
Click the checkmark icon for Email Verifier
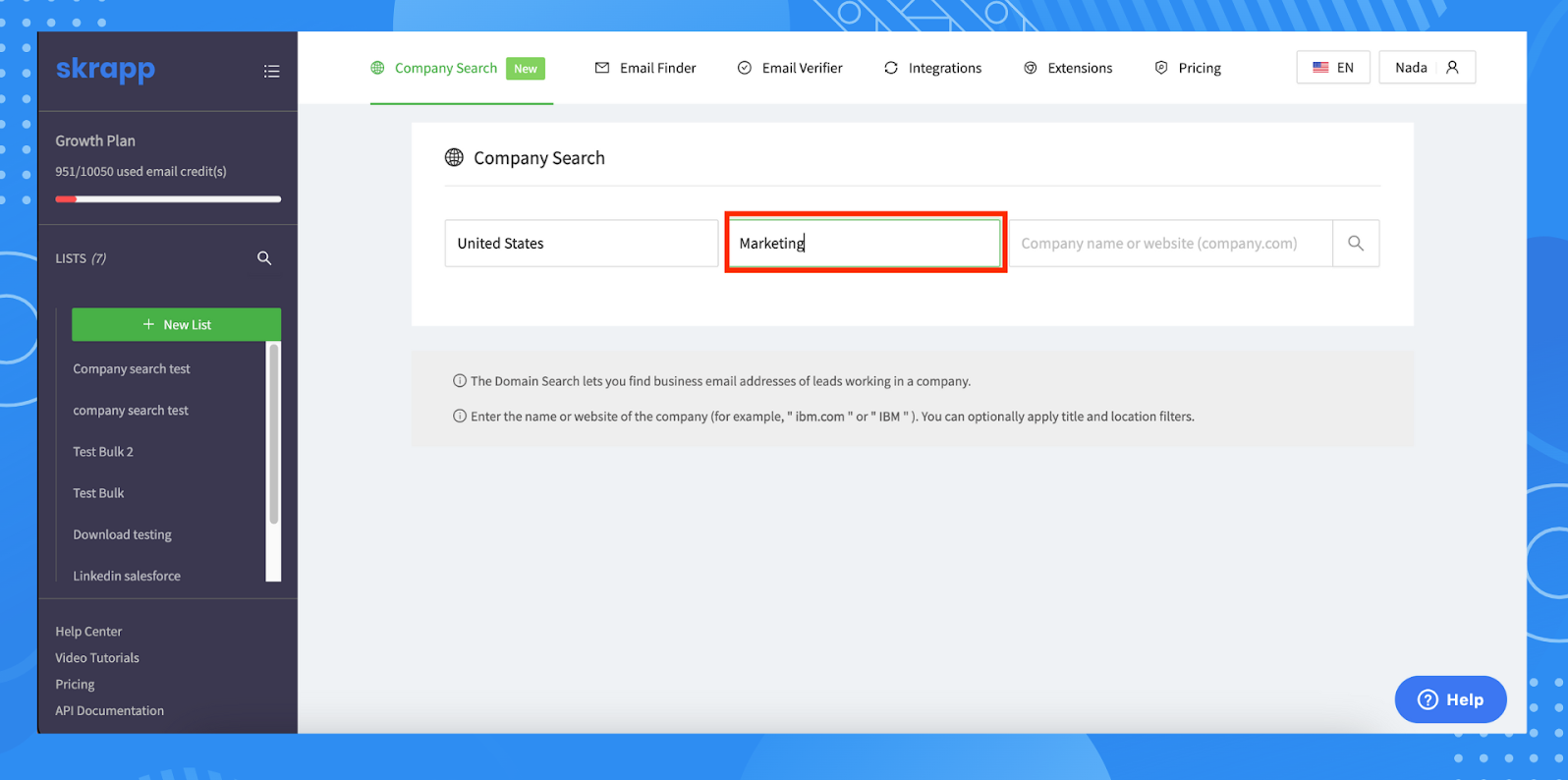click(745, 68)
